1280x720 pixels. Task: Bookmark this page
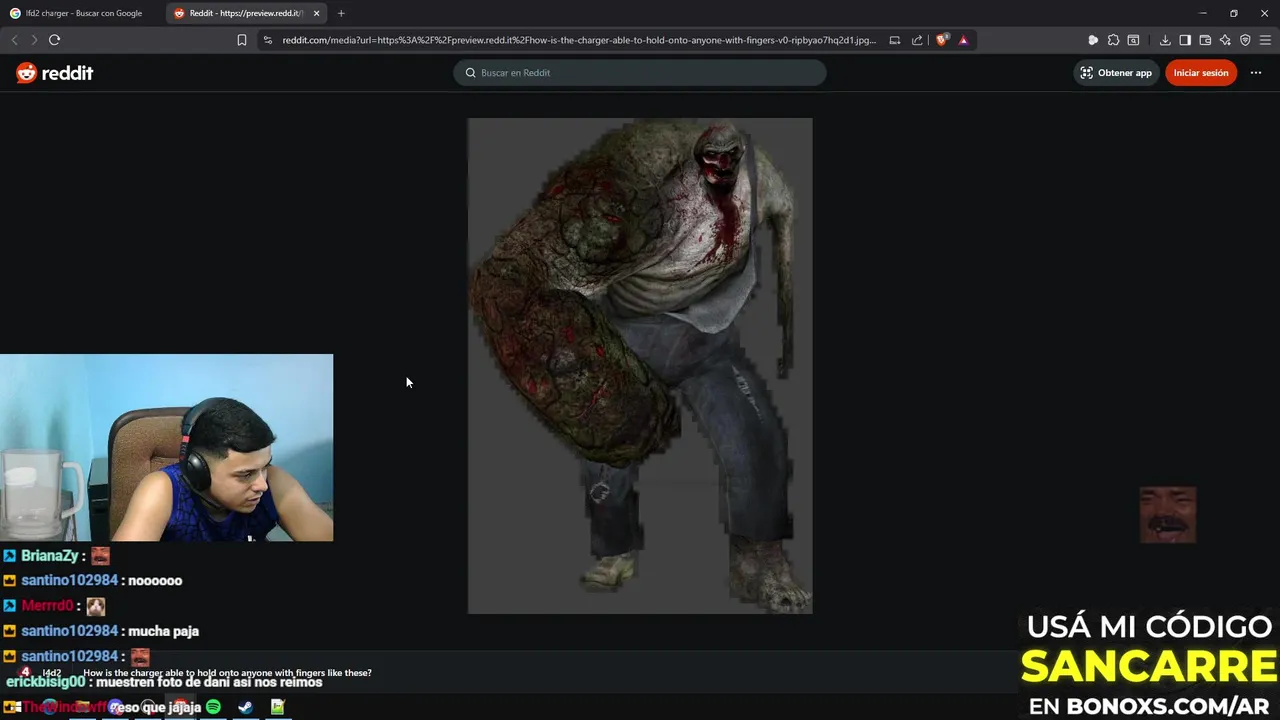(242, 40)
